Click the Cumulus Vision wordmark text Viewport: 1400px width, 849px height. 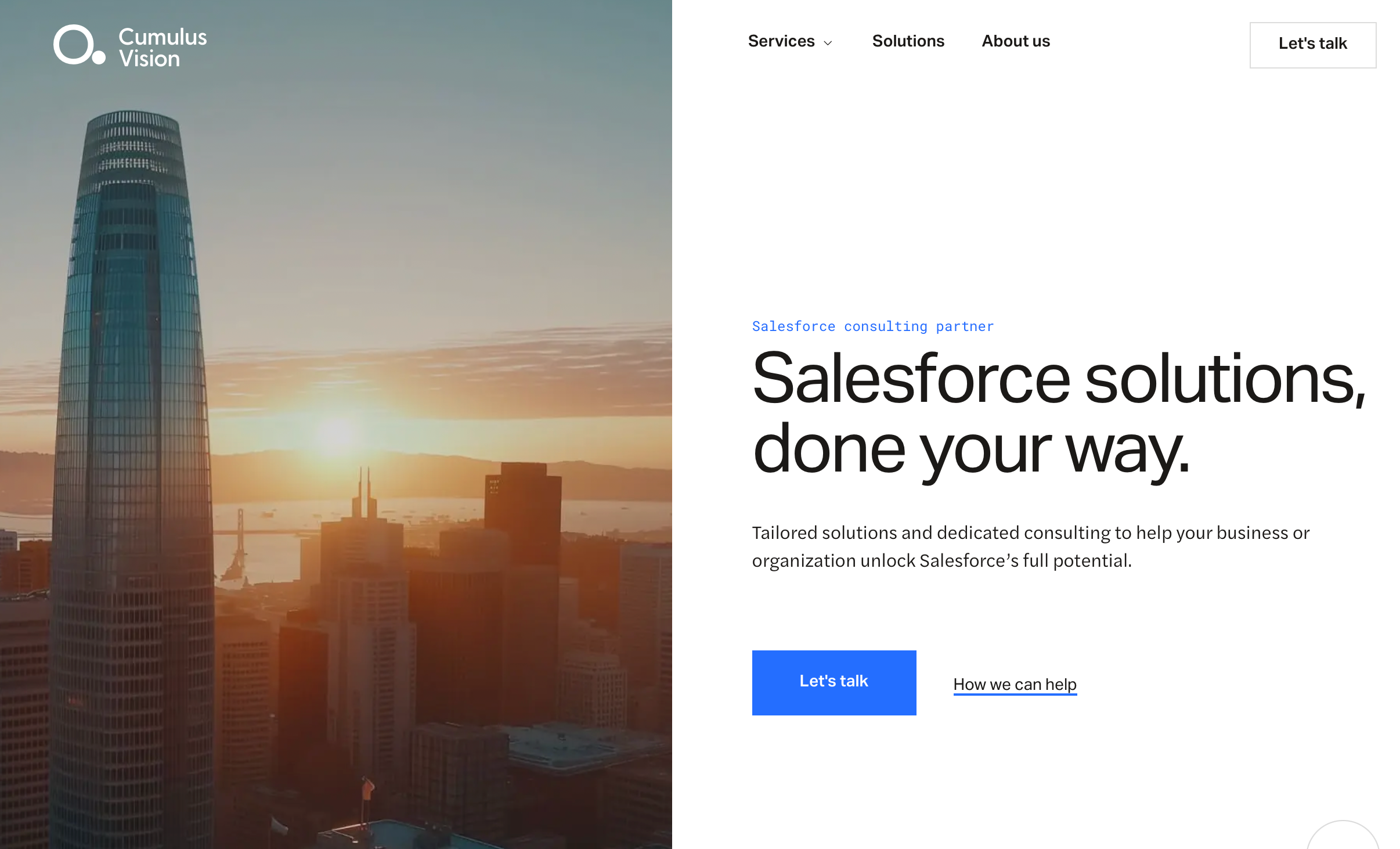[163, 48]
